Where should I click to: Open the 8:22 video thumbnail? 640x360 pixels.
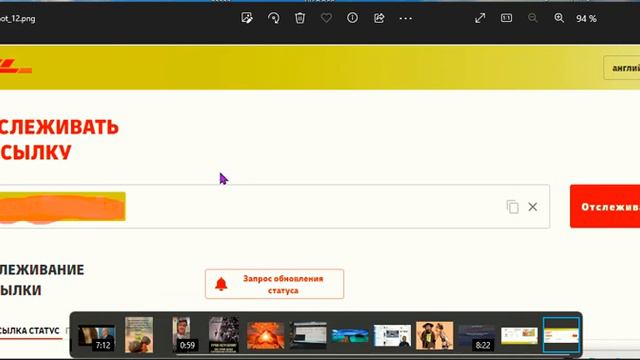click(476, 337)
